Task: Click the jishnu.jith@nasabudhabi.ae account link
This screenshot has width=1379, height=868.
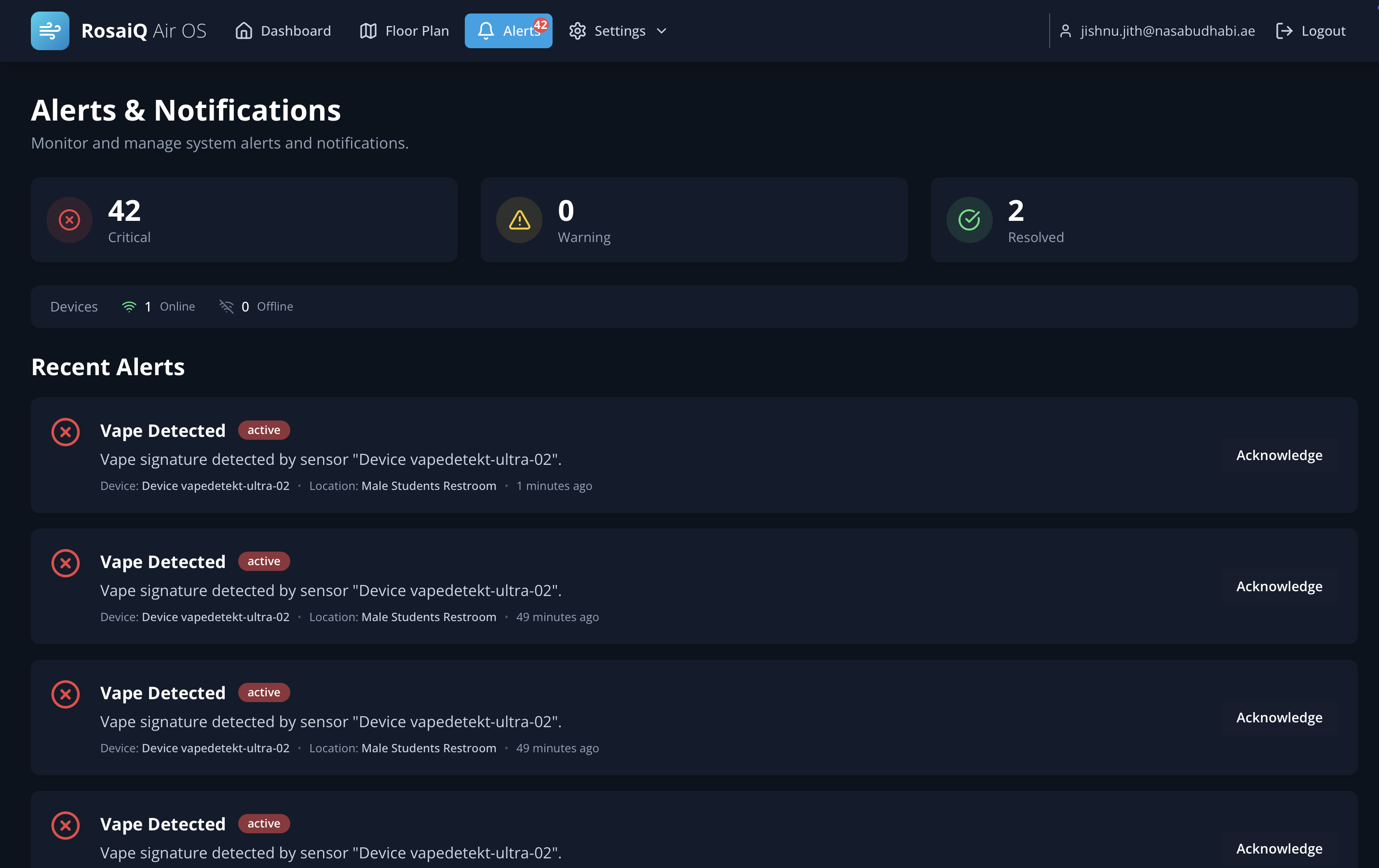Action: pos(1166,31)
